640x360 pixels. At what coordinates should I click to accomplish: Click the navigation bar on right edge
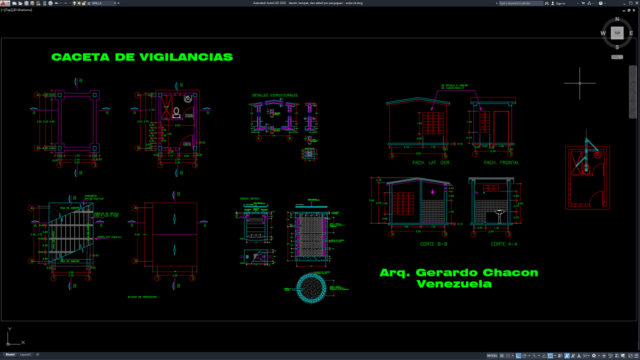[x=632, y=91]
